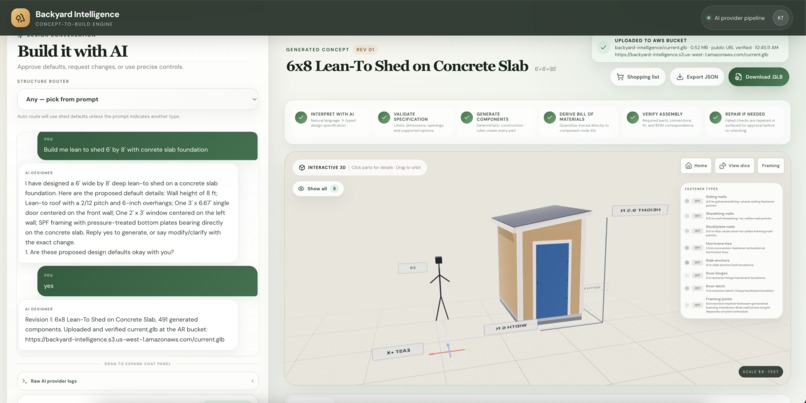
Task: Open the Shopping list
Action: click(x=637, y=77)
